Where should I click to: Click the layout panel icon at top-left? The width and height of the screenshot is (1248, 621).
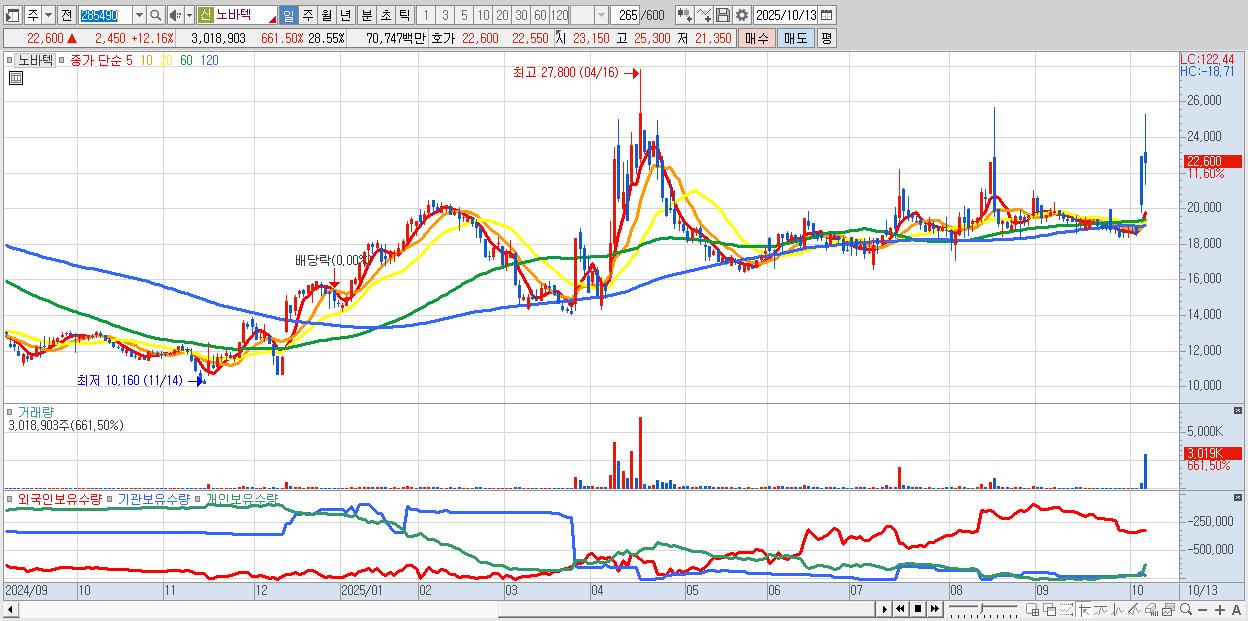pos(12,15)
